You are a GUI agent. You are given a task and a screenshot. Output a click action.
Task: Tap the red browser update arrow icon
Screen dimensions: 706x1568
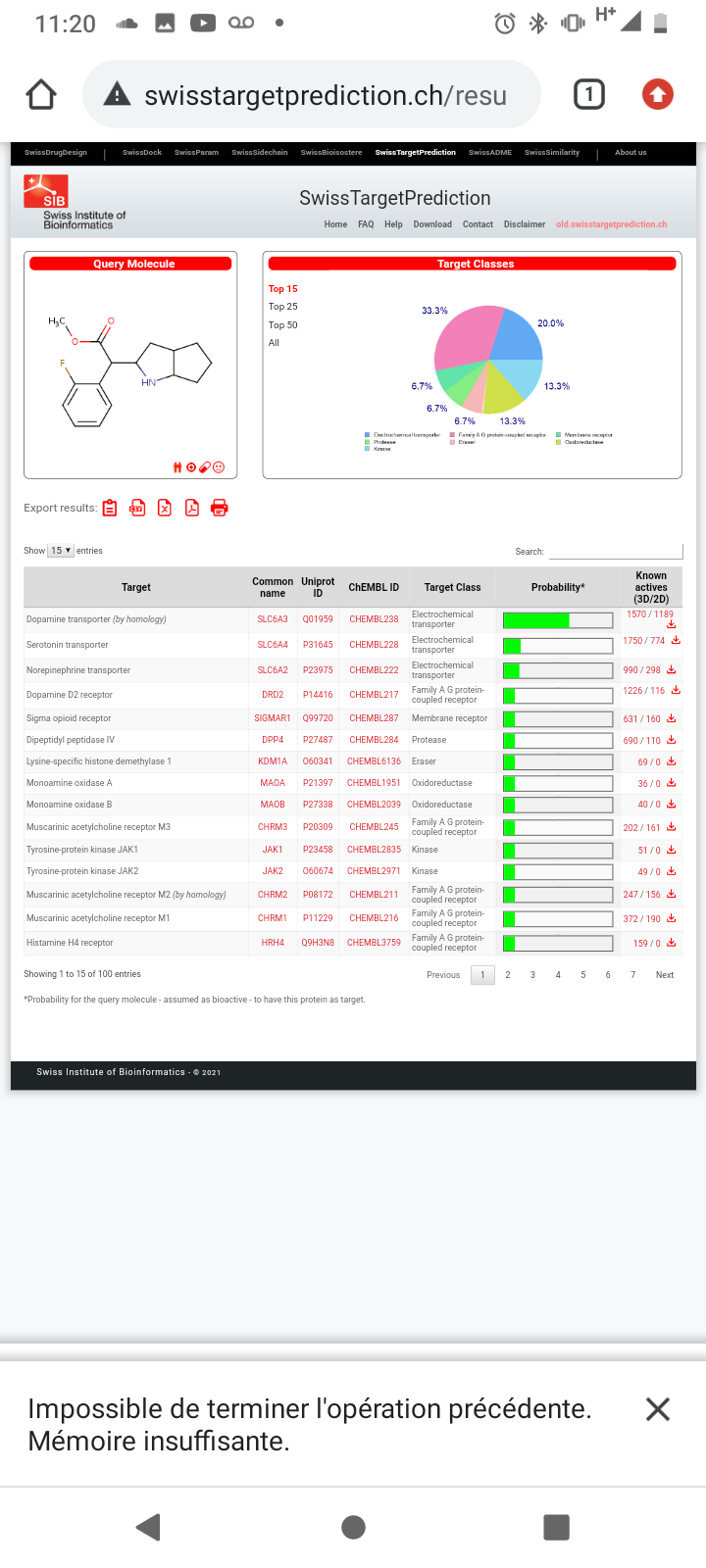point(658,95)
